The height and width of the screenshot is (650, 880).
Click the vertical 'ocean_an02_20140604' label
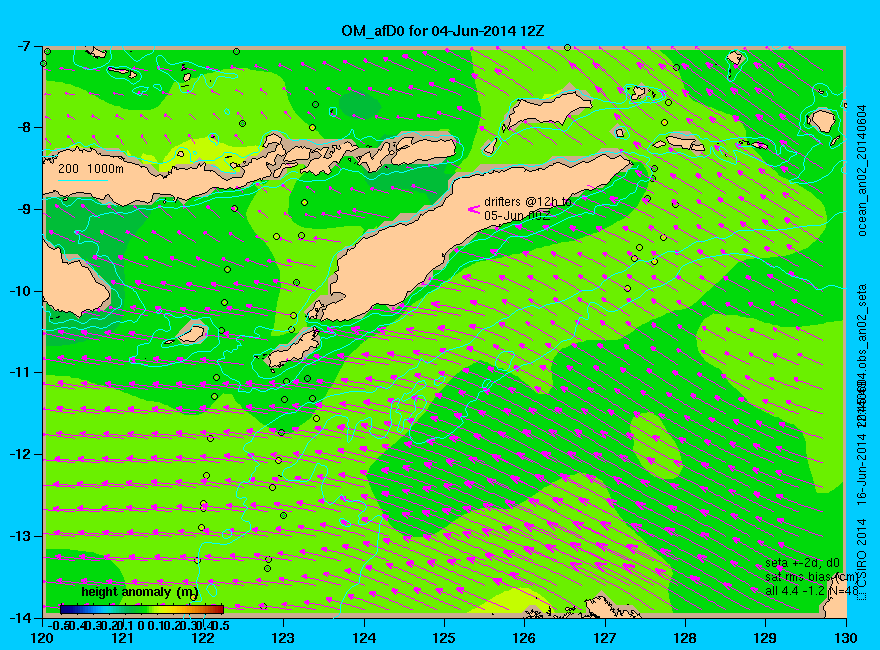(862, 170)
